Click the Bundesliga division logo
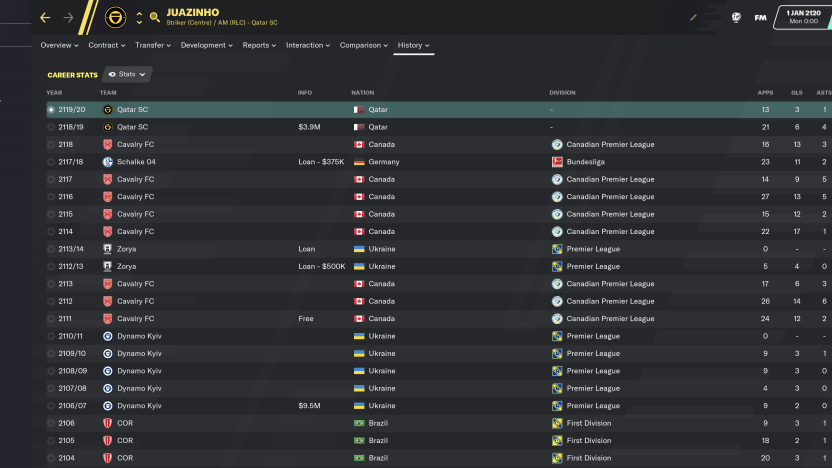This screenshot has height=468, width=832. 557,162
